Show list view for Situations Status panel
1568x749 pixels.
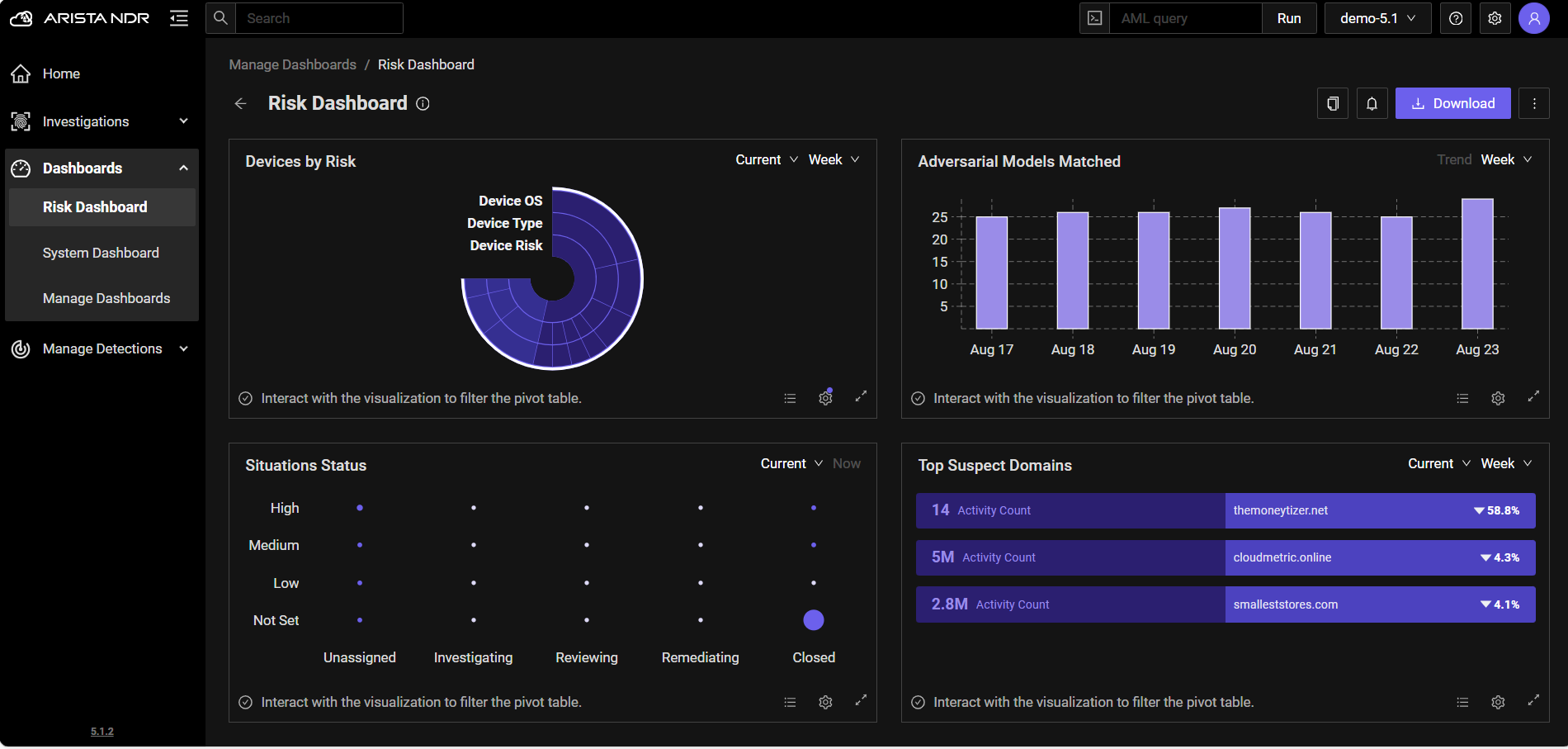point(790,702)
